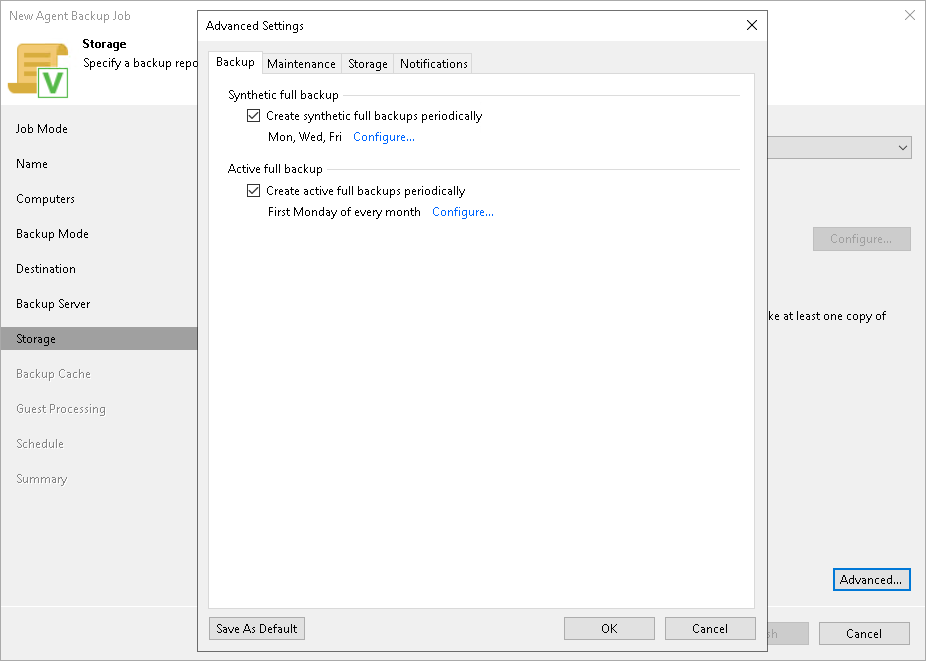Open the Advanced backup settings
This screenshot has width=926, height=661.
coord(871,579)
